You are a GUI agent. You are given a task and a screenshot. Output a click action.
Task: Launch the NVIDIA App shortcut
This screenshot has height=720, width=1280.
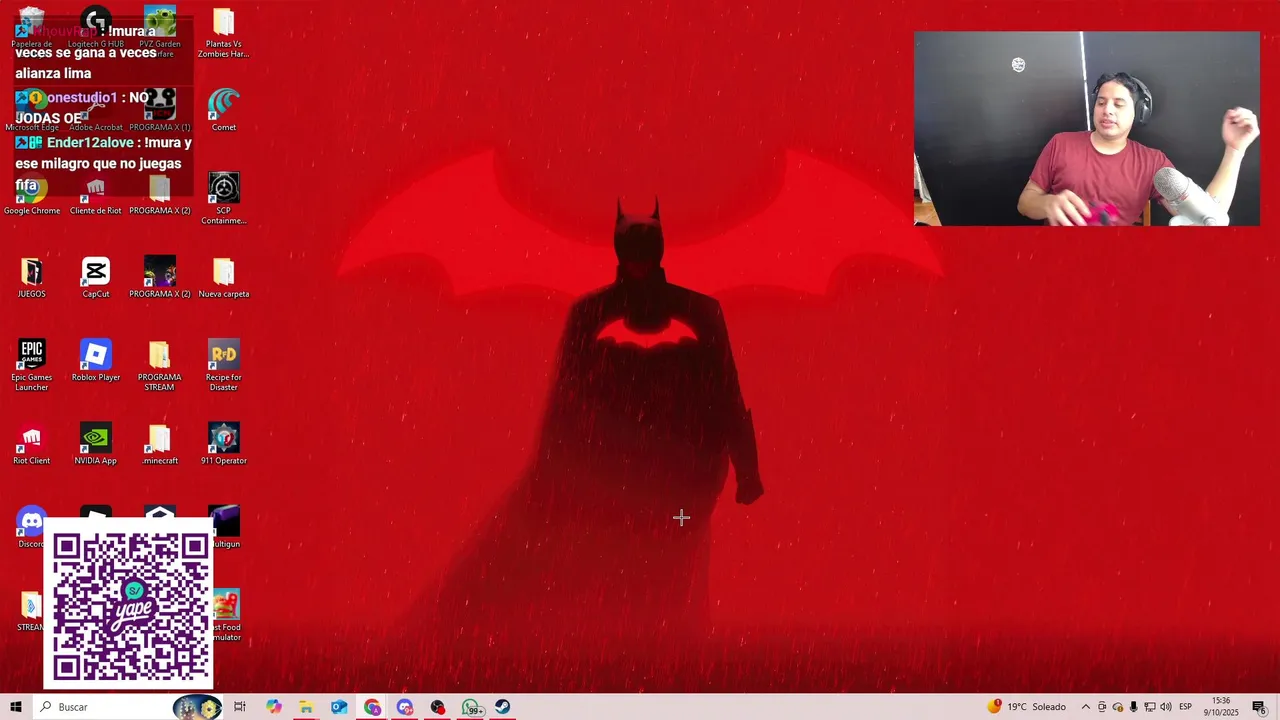tap(96, 442)
